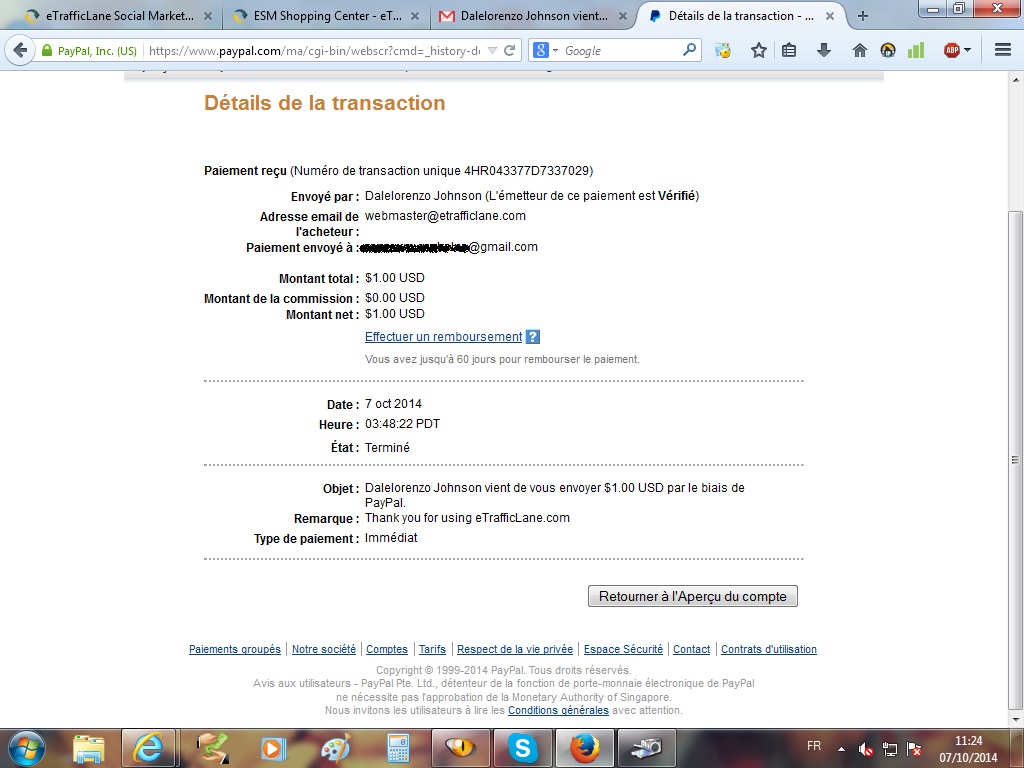Click the yellow eye taskbar icon
1024x768 pixels.
click(460, 748)
